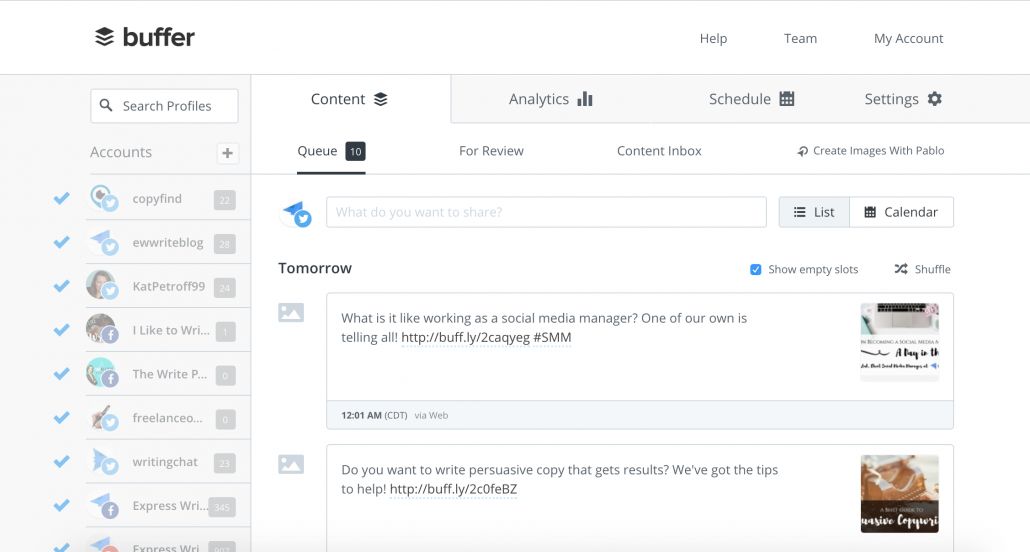Select the KatPetroff99 profile avatar

[102, 286]
